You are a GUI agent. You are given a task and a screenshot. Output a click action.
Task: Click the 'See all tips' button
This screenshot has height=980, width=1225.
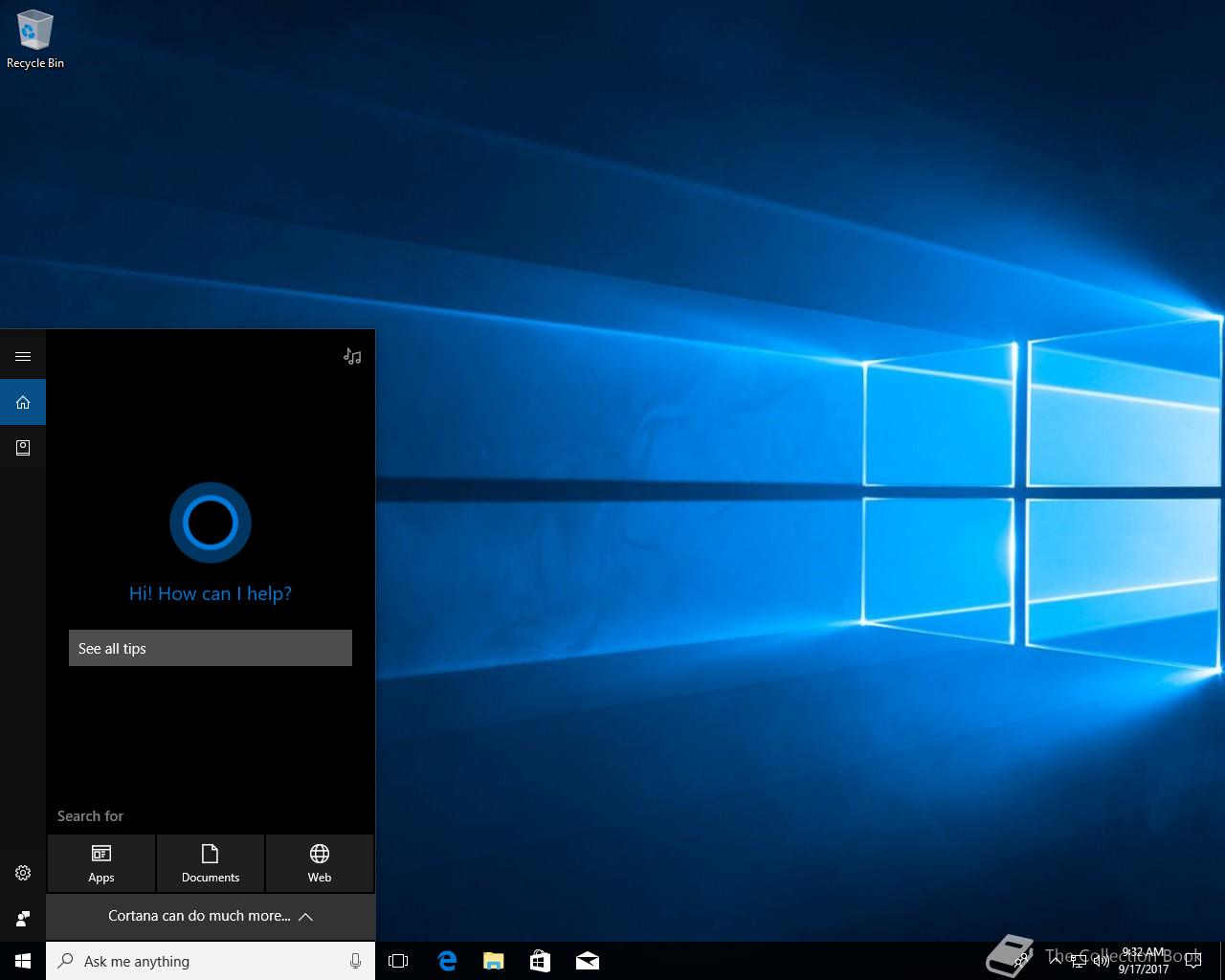point(211,648)
